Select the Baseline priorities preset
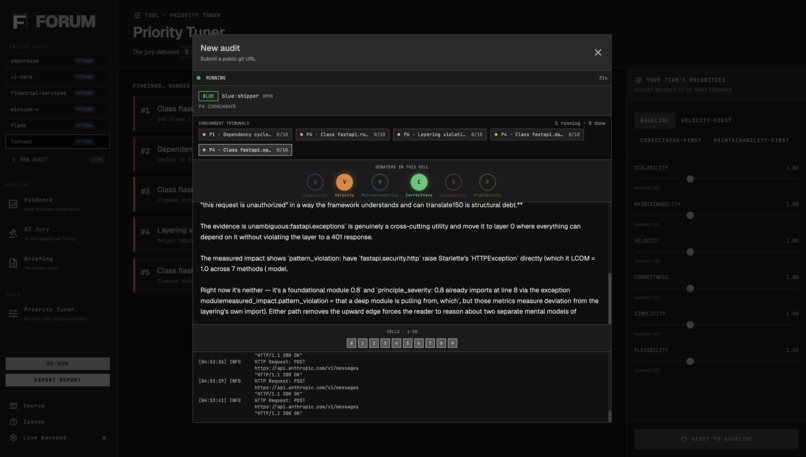The height and width of the screenshot is (457, 806). [x=654, y=120]
